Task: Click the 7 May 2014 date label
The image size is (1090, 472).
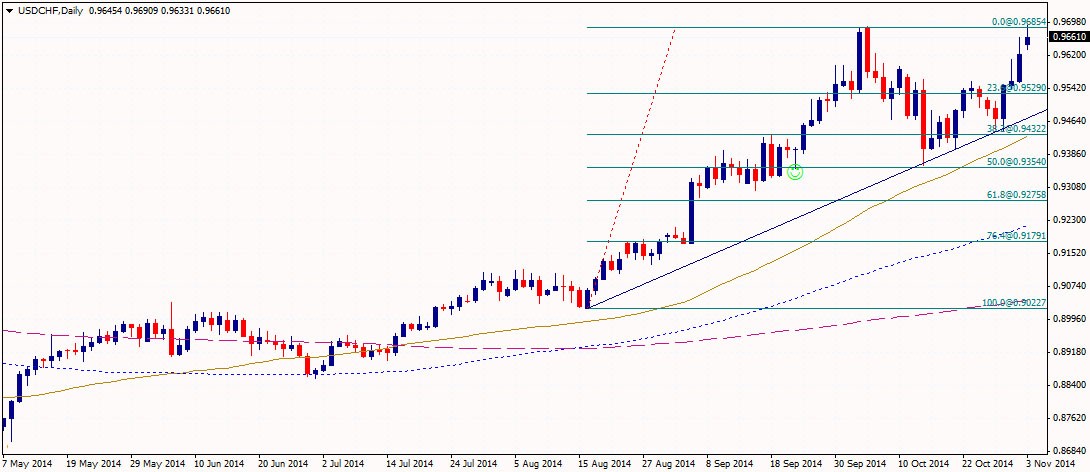Action: [27, 464]
